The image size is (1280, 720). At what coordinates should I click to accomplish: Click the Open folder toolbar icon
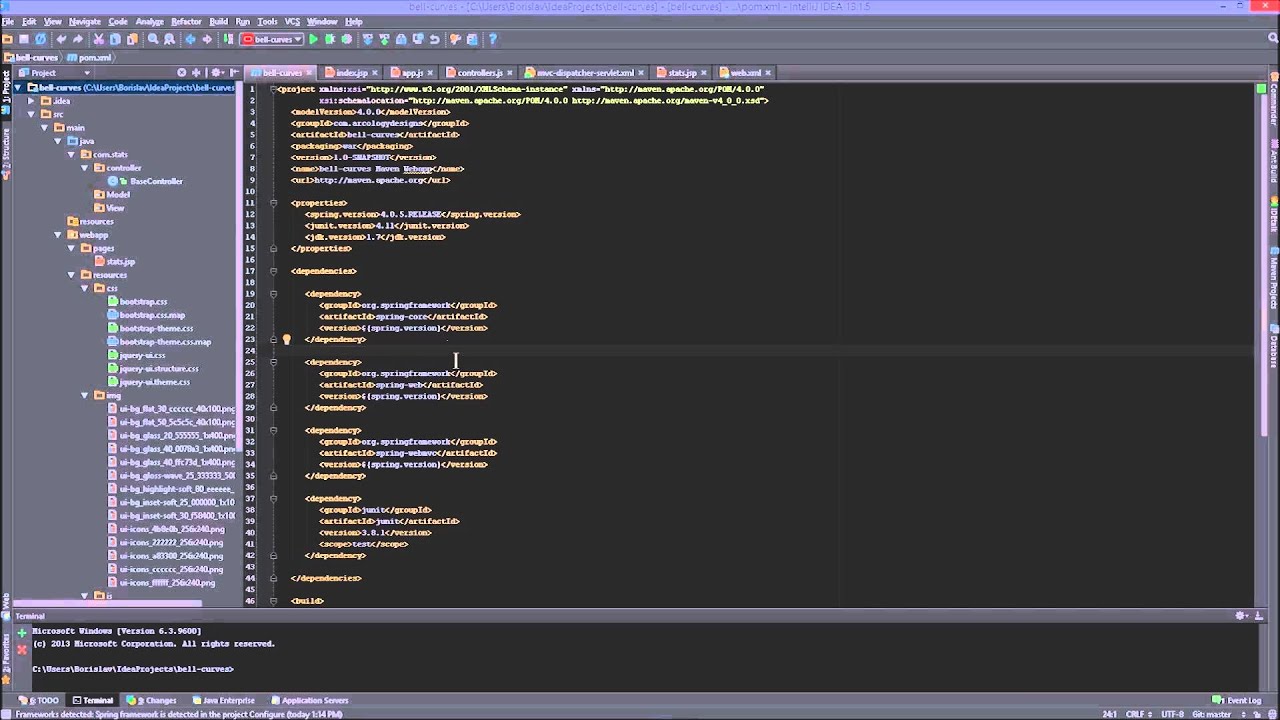pos(7,39)
